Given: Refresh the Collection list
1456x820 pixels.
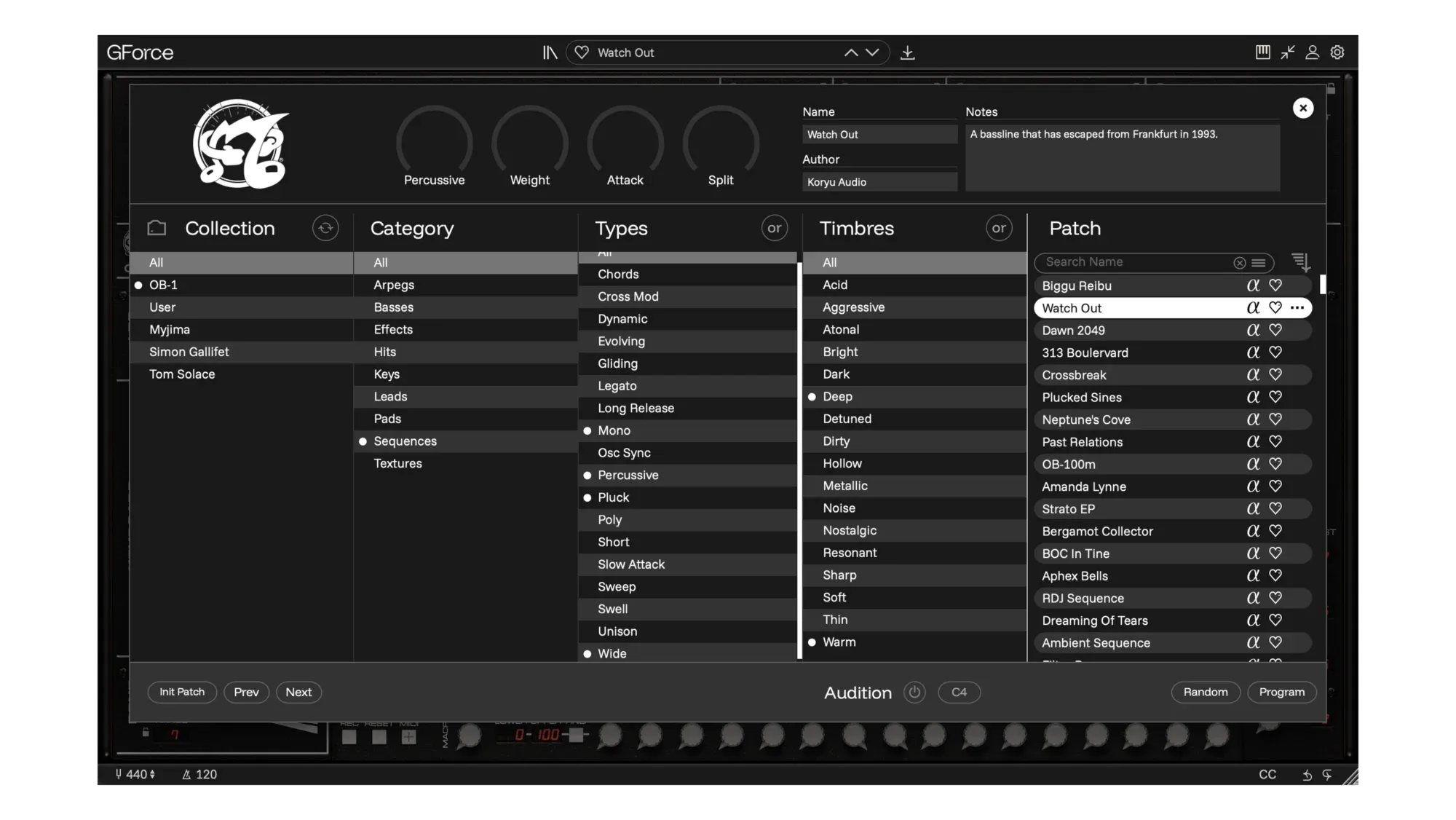Looking at the screenshot, I should click(325, 228).
